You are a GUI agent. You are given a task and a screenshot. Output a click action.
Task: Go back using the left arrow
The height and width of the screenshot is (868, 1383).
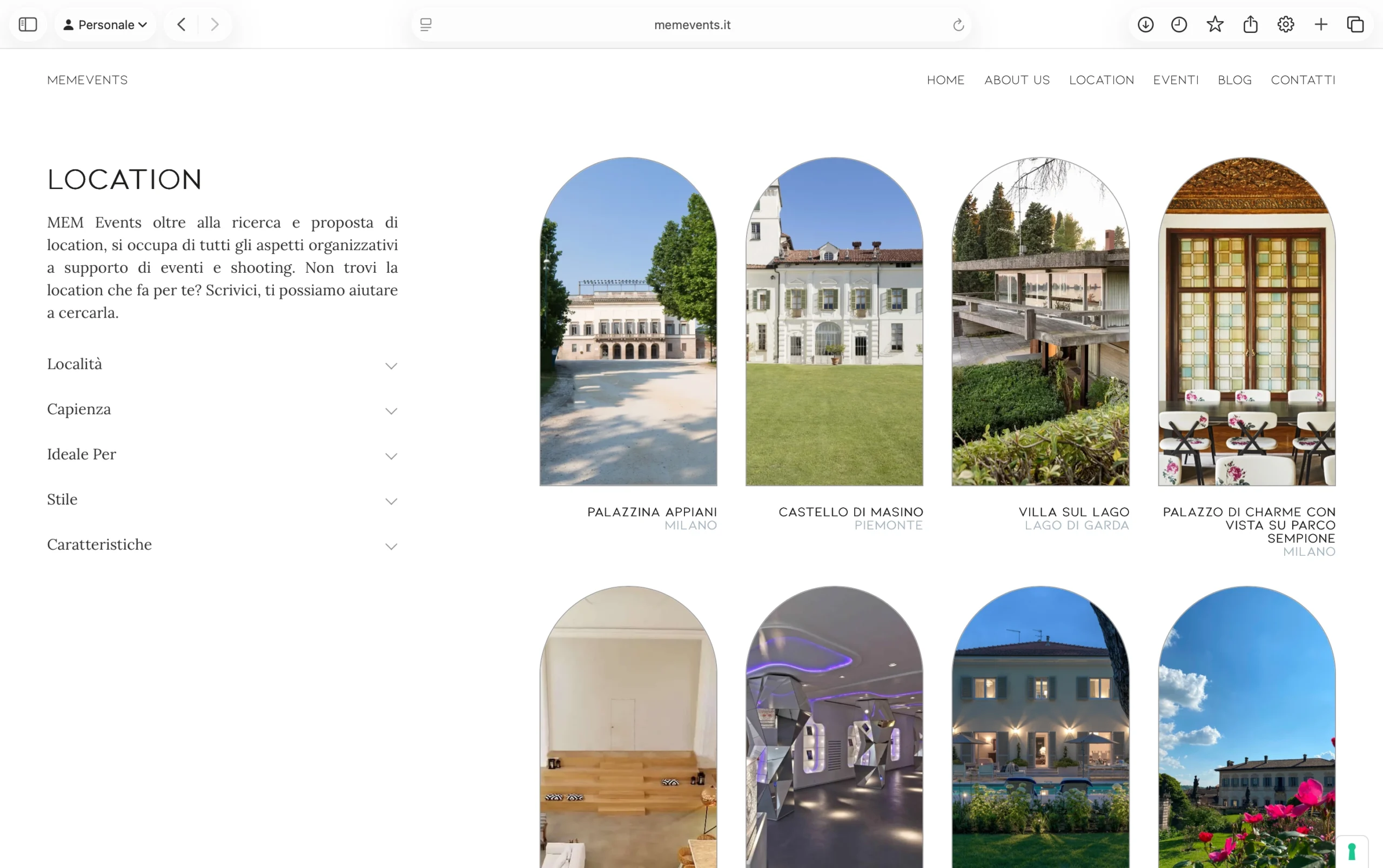pyautogui.click(x=182, y=25)
